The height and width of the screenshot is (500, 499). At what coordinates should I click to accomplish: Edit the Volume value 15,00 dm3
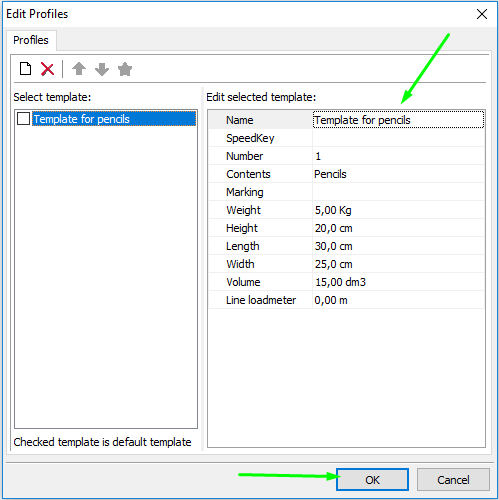click(x=398, y=282)
